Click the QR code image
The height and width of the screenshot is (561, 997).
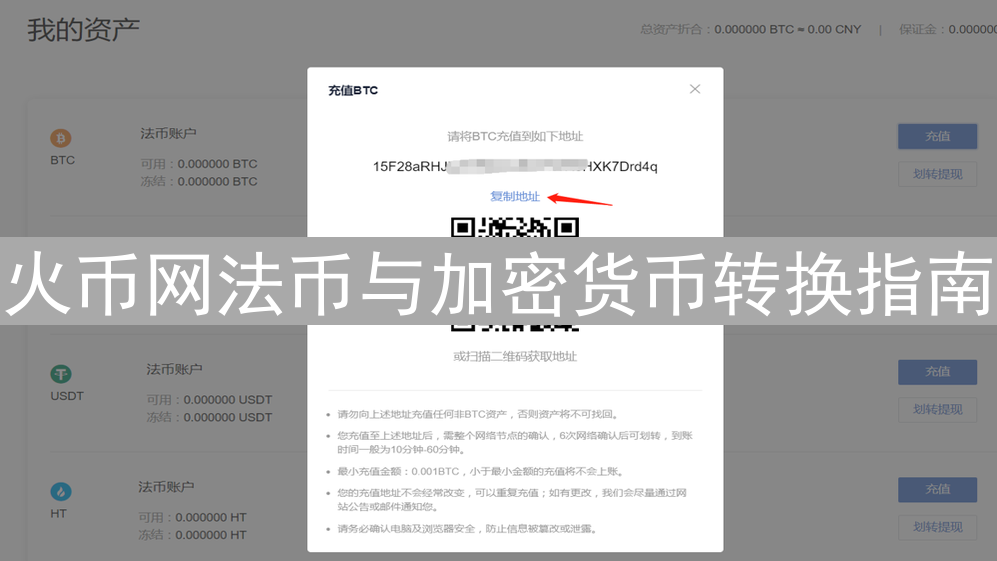tap(515, 274)
